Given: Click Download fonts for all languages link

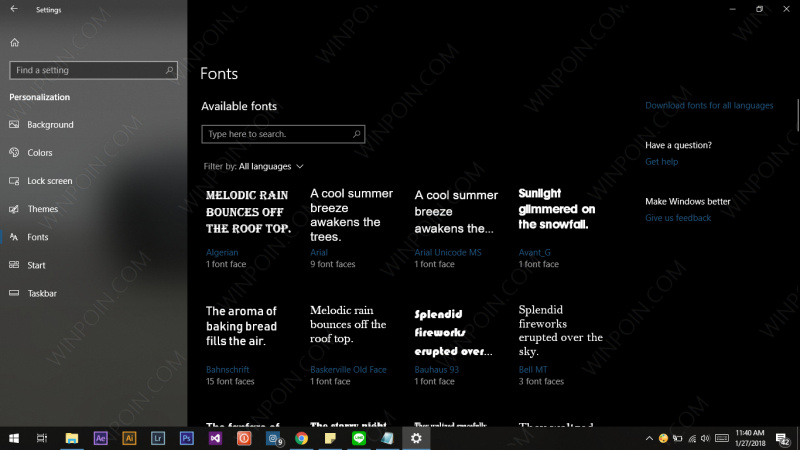Looking at the screenshot, I should click(709, 106).
